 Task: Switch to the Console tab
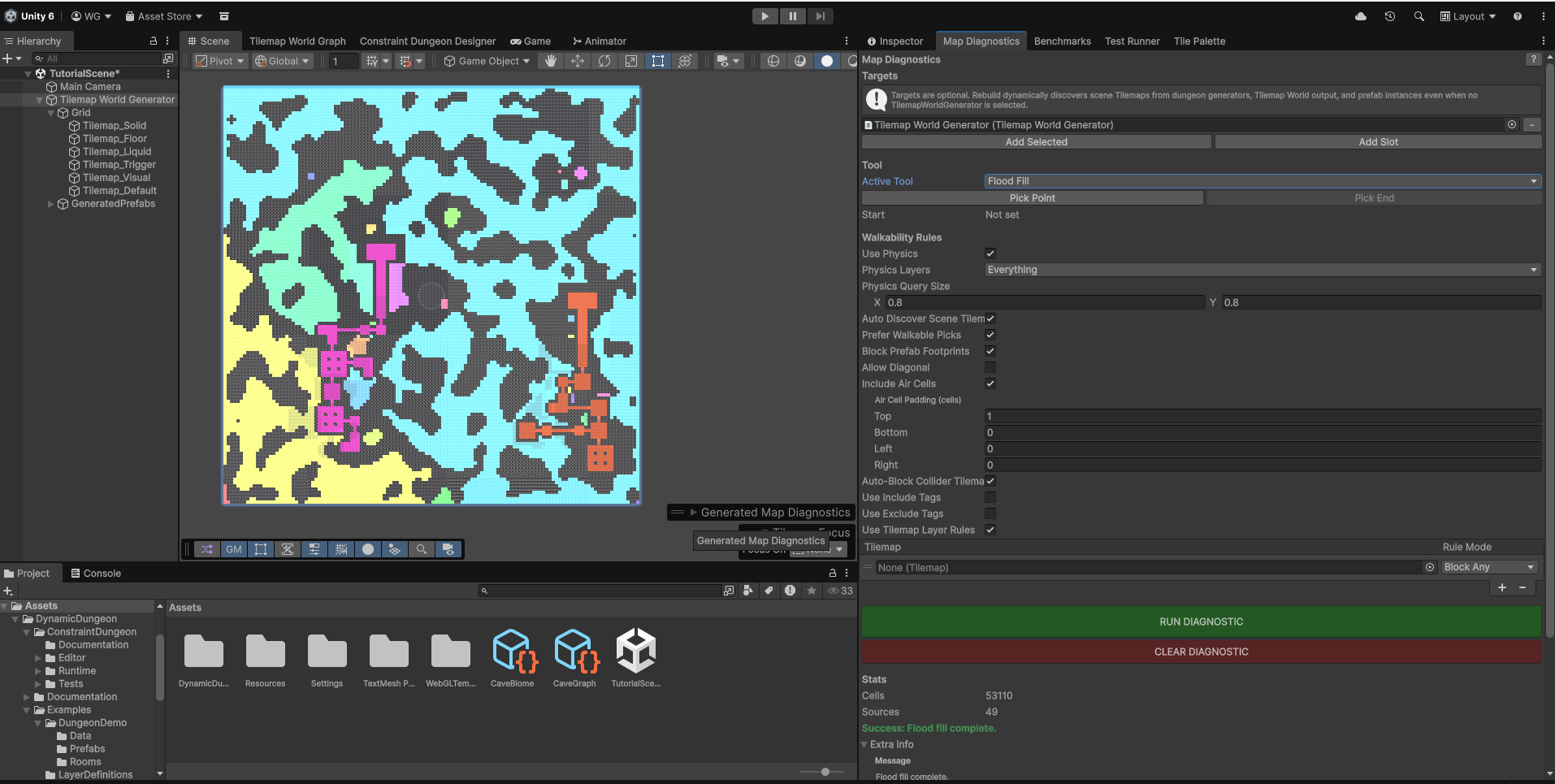[95, 574]
